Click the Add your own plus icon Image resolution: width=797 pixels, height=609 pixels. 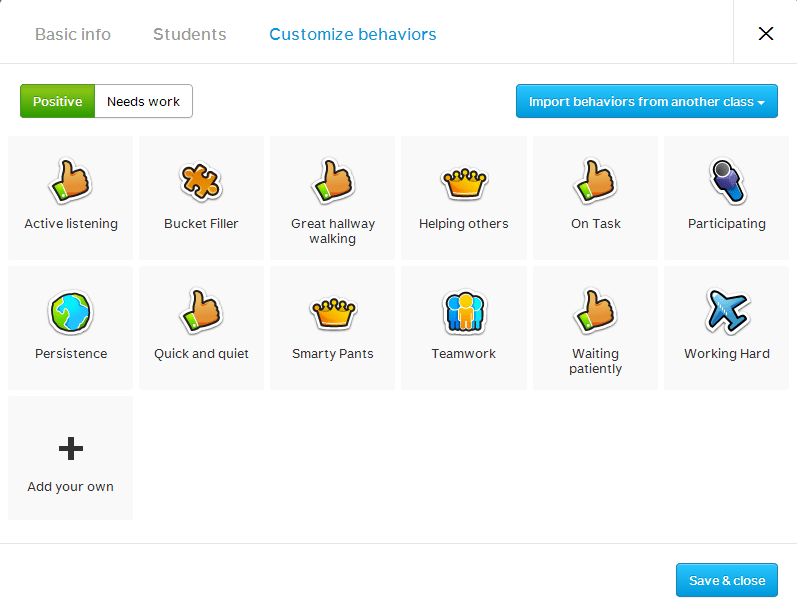[70, 449]
